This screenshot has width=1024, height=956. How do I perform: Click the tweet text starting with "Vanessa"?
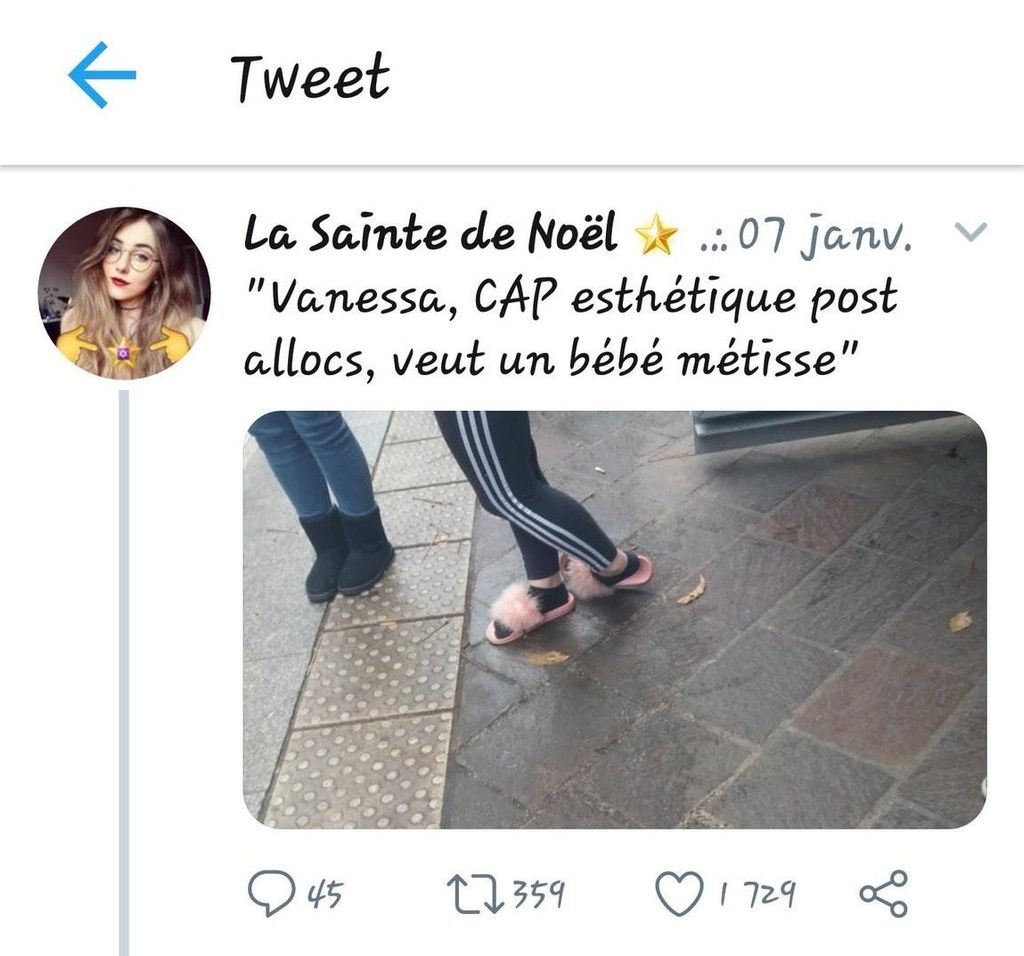point(570,327)
